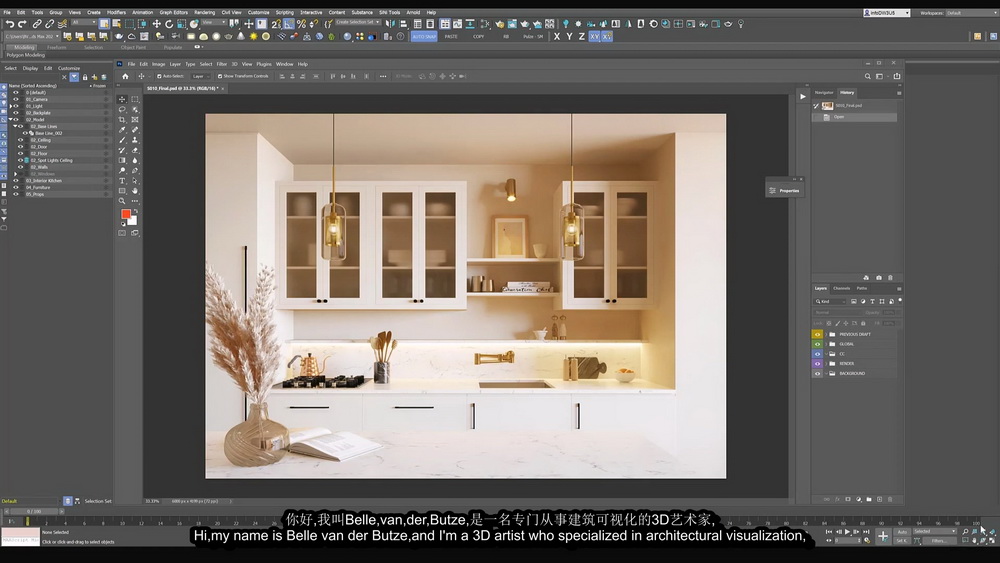Click the red foreground color swatch
Viewport: 1000px width, 563px height.
[126, 214]
